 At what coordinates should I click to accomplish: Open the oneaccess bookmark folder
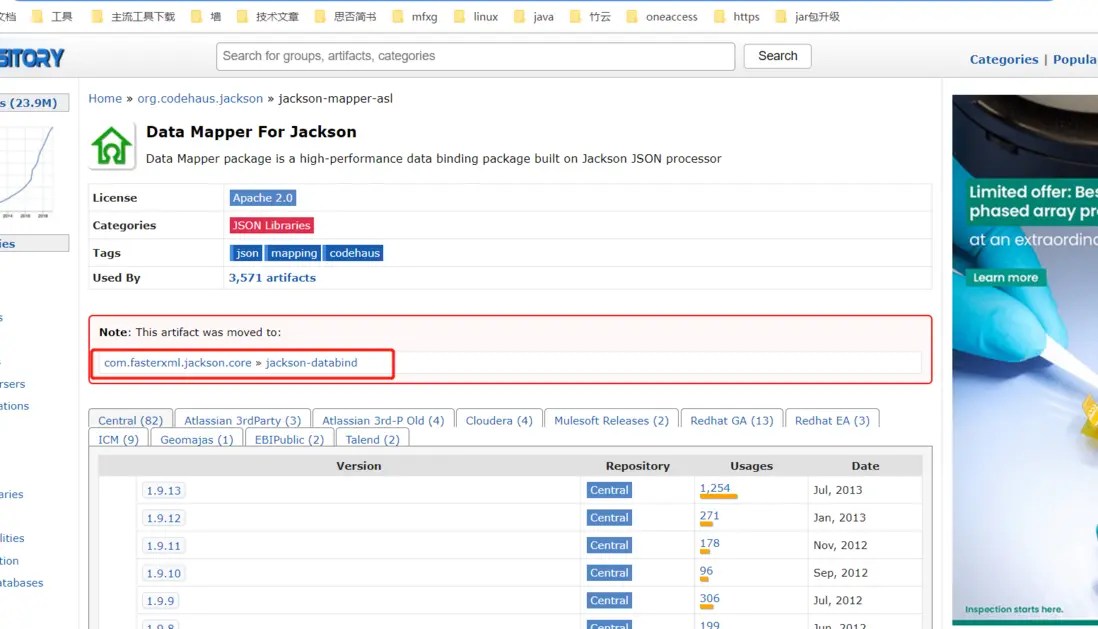click(662, 17)
